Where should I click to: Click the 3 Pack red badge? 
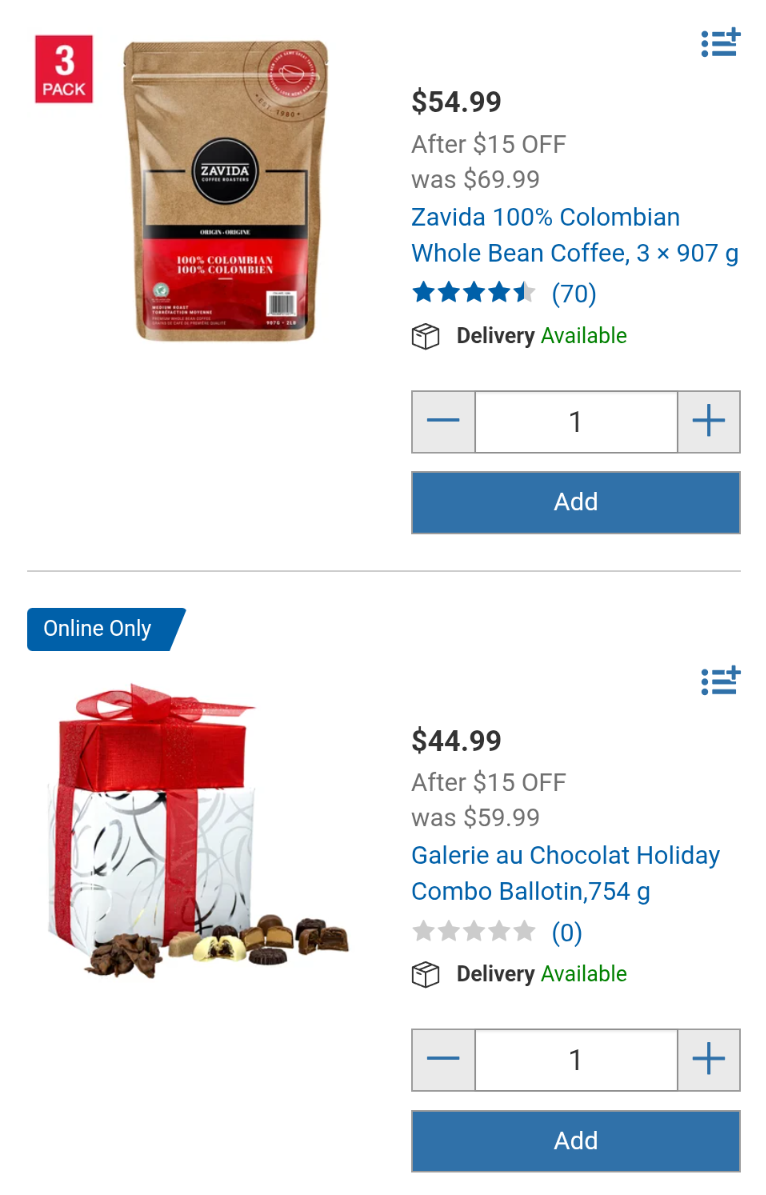(x=64, y=69)
